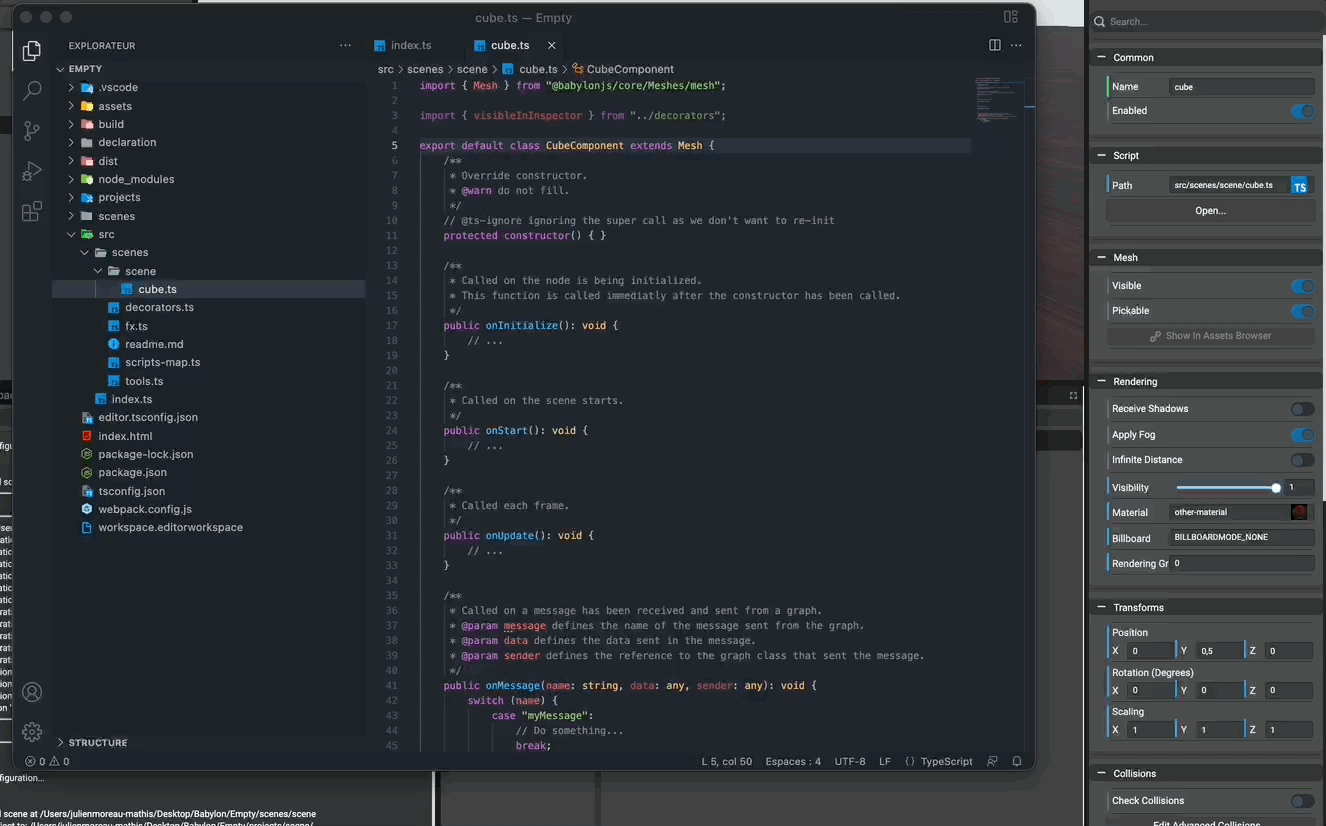Screen dimensions: 1326x826
Task: Open notifications from the status bar bell
Action: [x=1017, y=761]
